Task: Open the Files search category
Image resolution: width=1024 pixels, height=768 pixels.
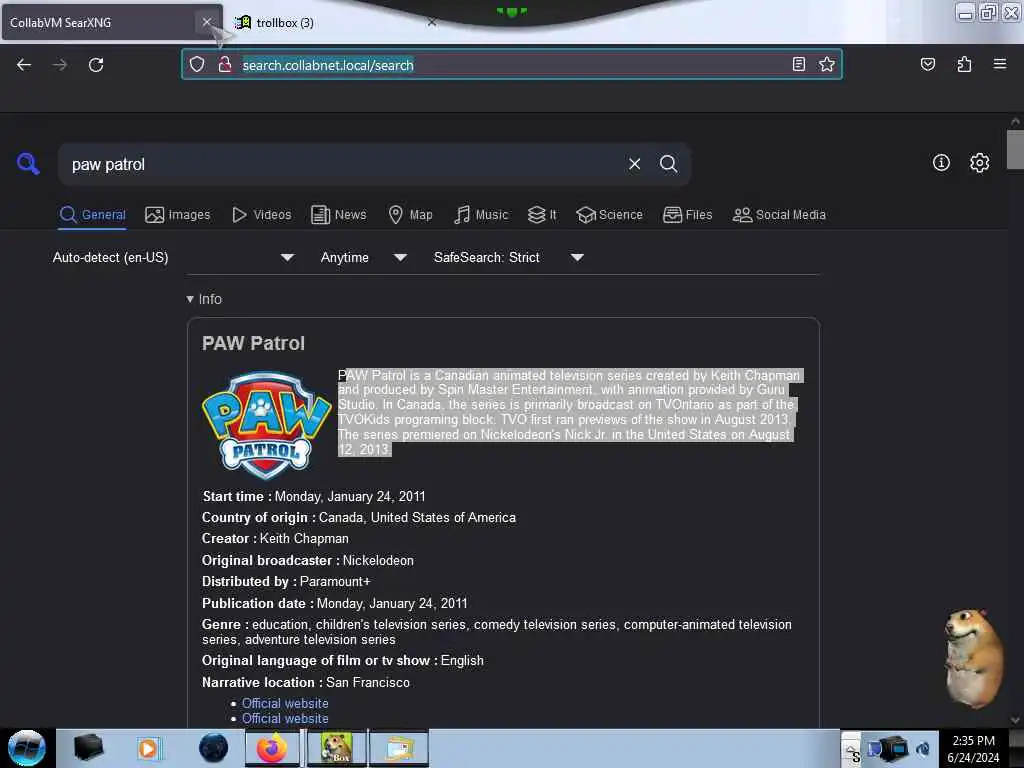Action: click(688, 215)
